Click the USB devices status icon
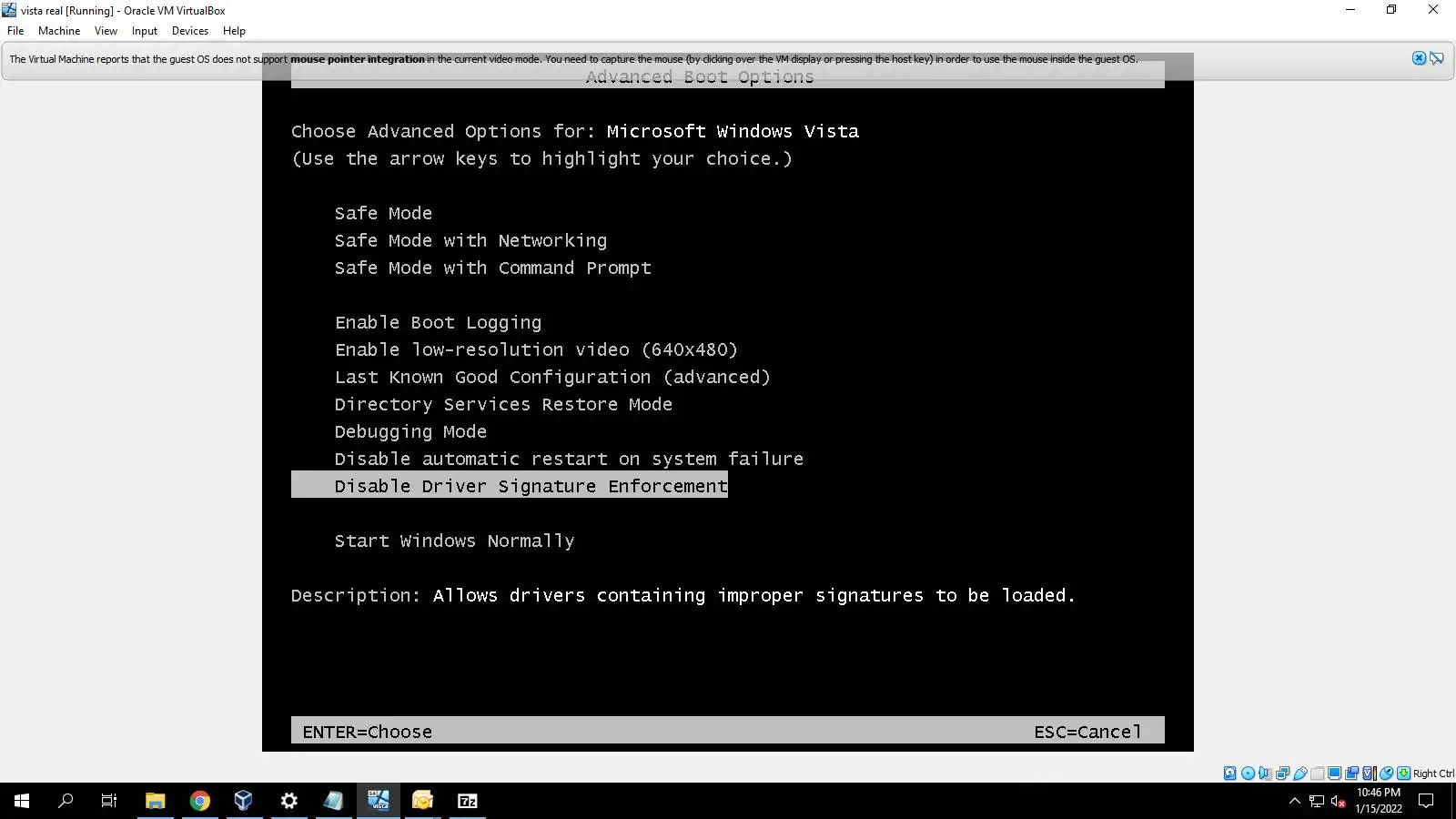The height and width of the screenshot is (819, 1456). click(x=1300, y=773)
